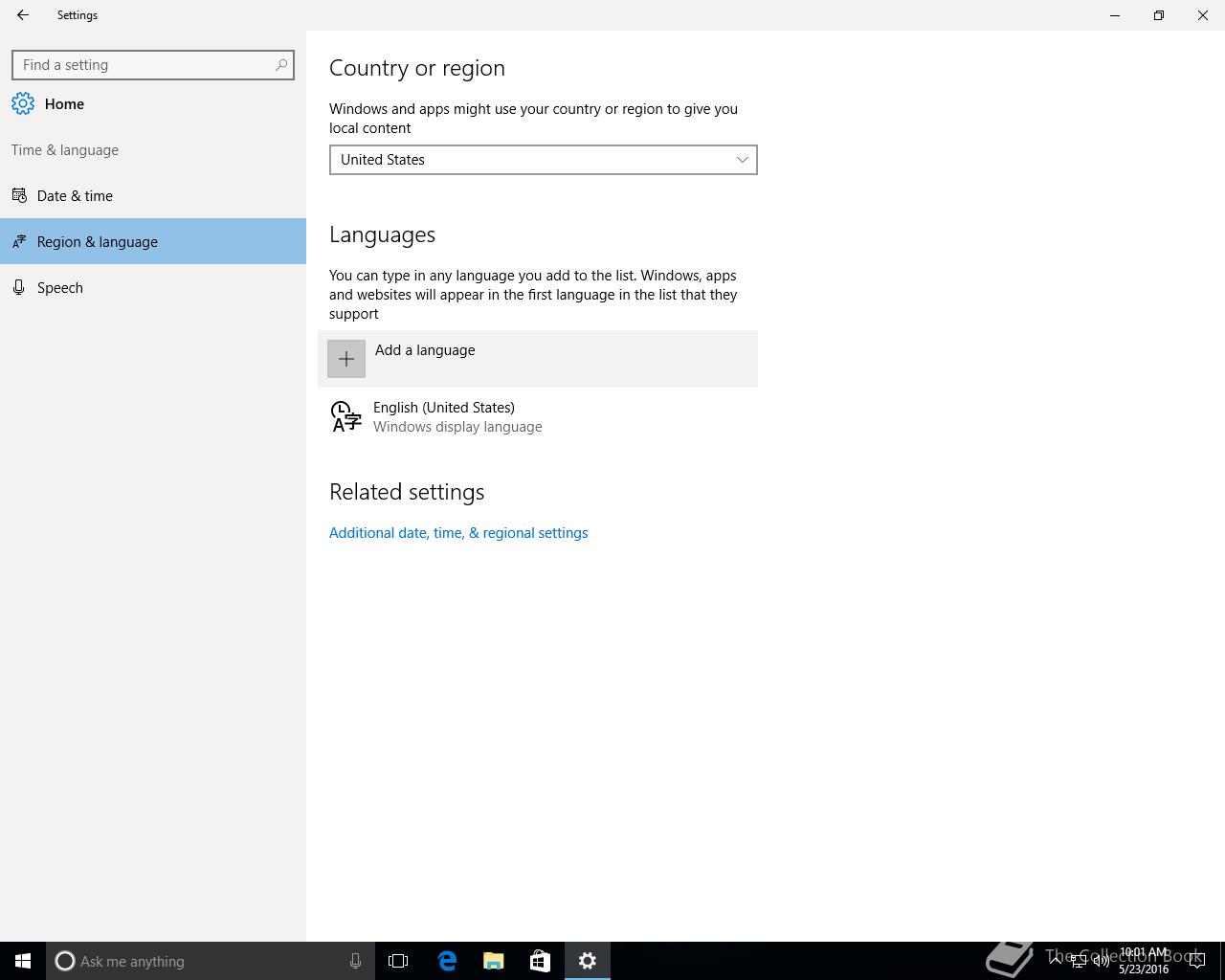Show hidden system tray icons
Viewport: 1225px width, 980px height.
(x=1056, y=960)
